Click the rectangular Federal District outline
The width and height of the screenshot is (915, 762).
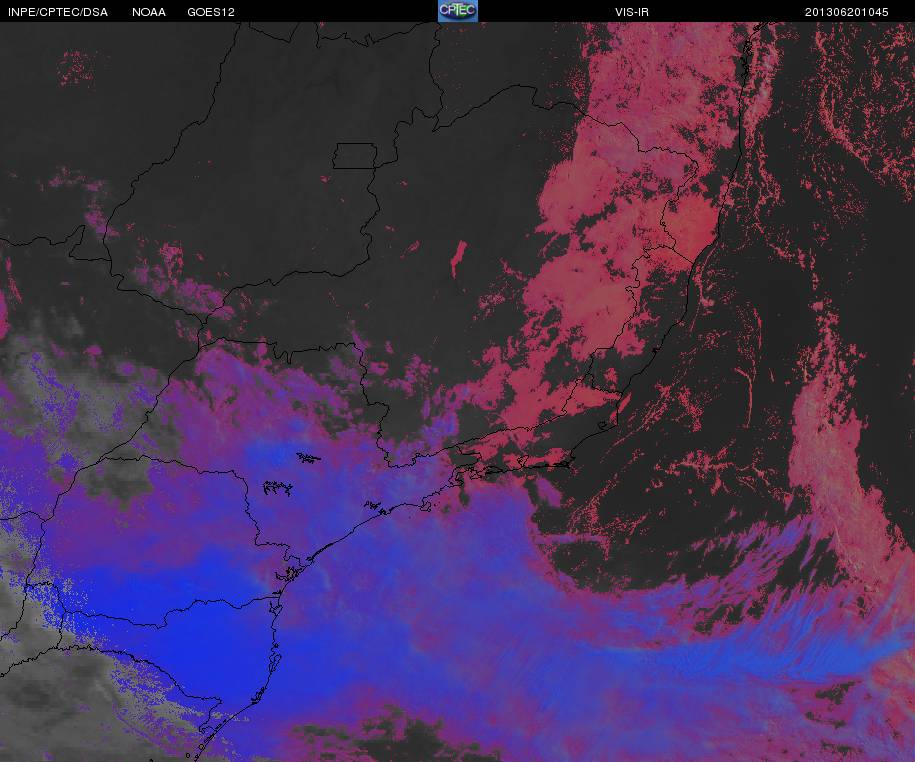[355, 156]
